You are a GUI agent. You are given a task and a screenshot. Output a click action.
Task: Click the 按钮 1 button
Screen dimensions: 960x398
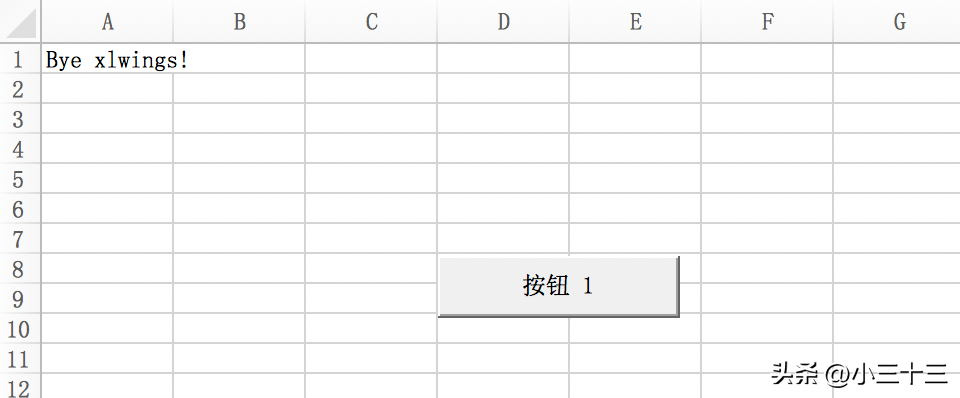558,286
